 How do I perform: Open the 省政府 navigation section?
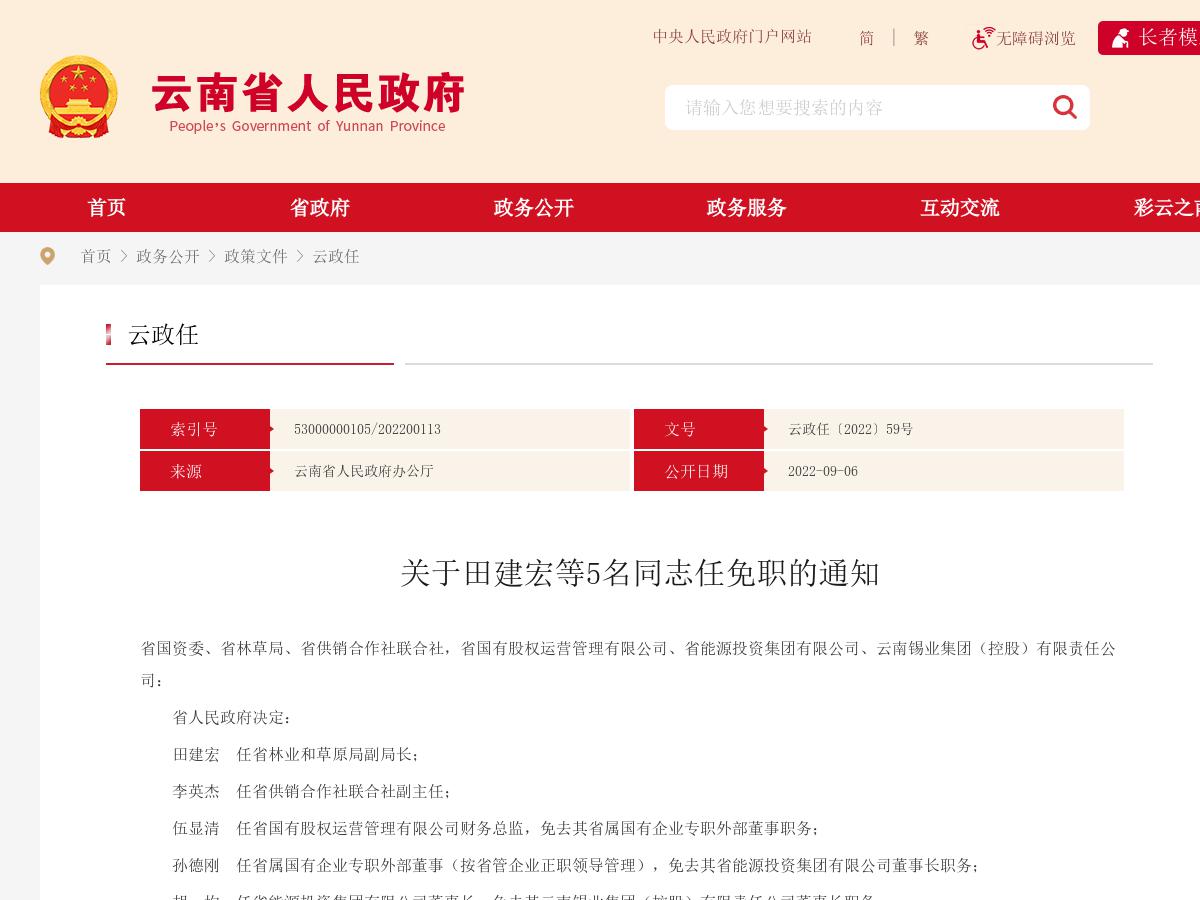(319, 208)
